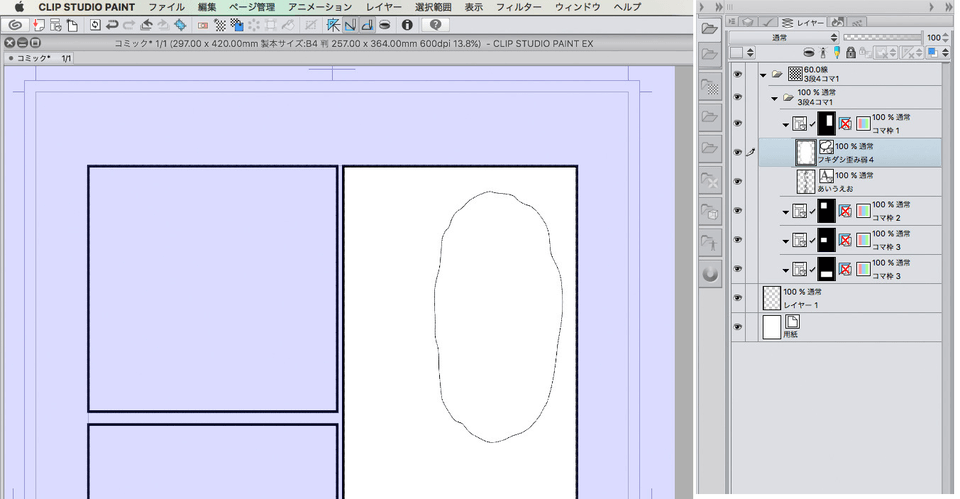Collapse the コマ枠 1 frame folder

(785, 124)
